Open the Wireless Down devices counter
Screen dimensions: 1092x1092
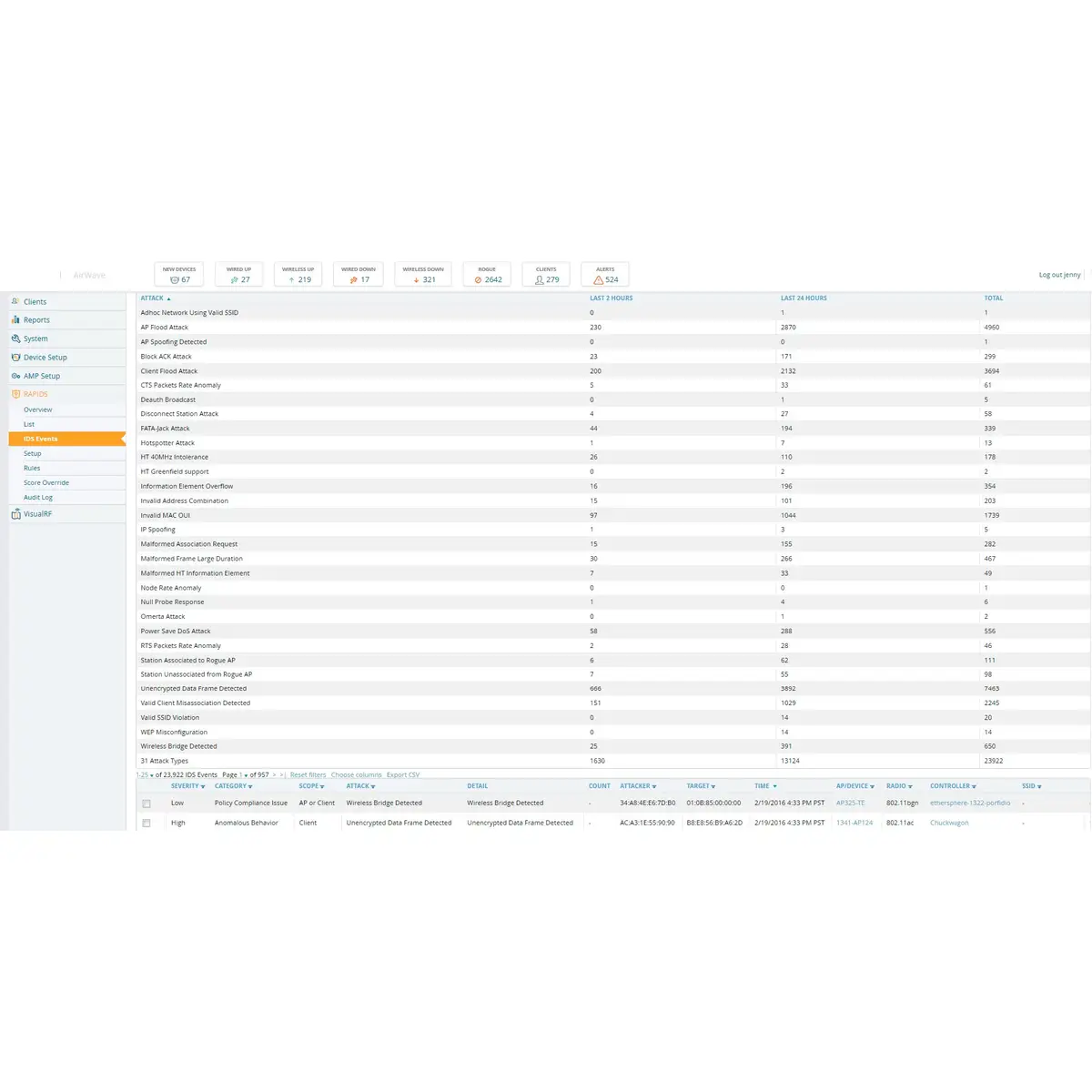tap(423, 275)
